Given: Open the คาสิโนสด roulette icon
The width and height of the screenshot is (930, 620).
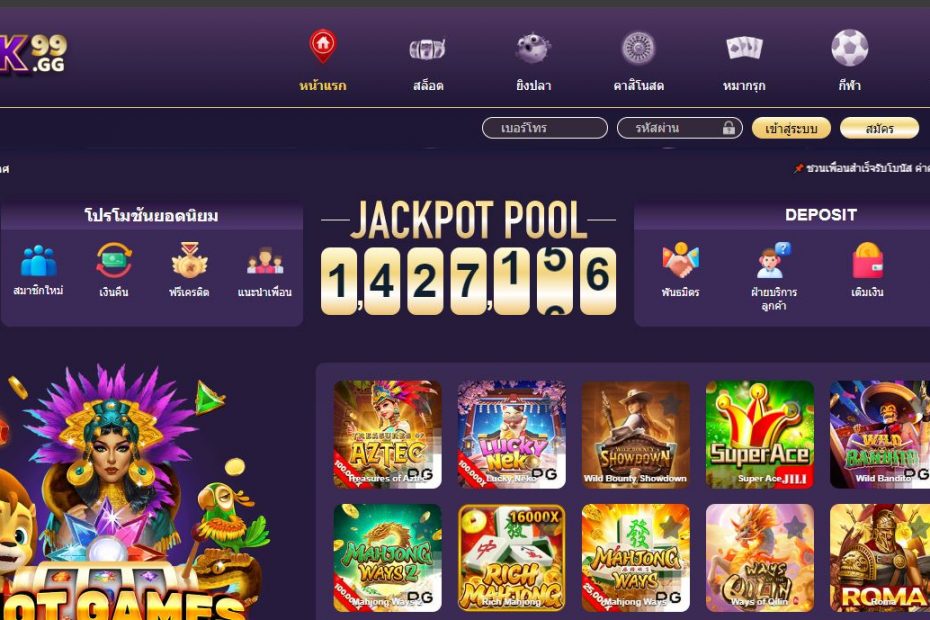Looking at the screenshot, I should point(638,47).
